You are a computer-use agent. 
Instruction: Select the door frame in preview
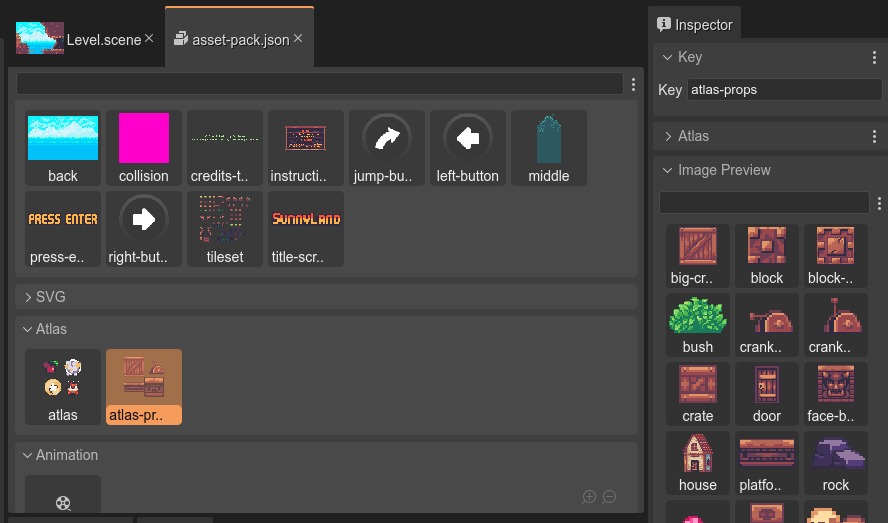coord(767,394)
